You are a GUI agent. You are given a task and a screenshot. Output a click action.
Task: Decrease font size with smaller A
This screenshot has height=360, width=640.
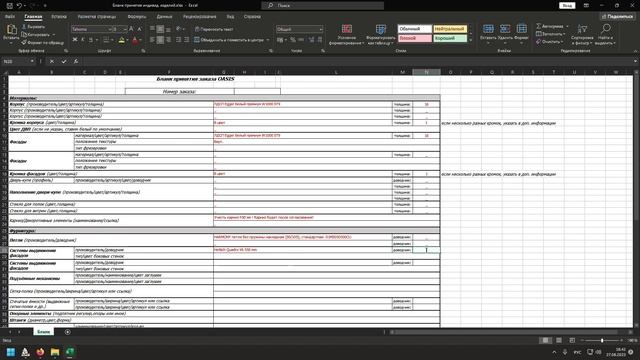(139, 29)
